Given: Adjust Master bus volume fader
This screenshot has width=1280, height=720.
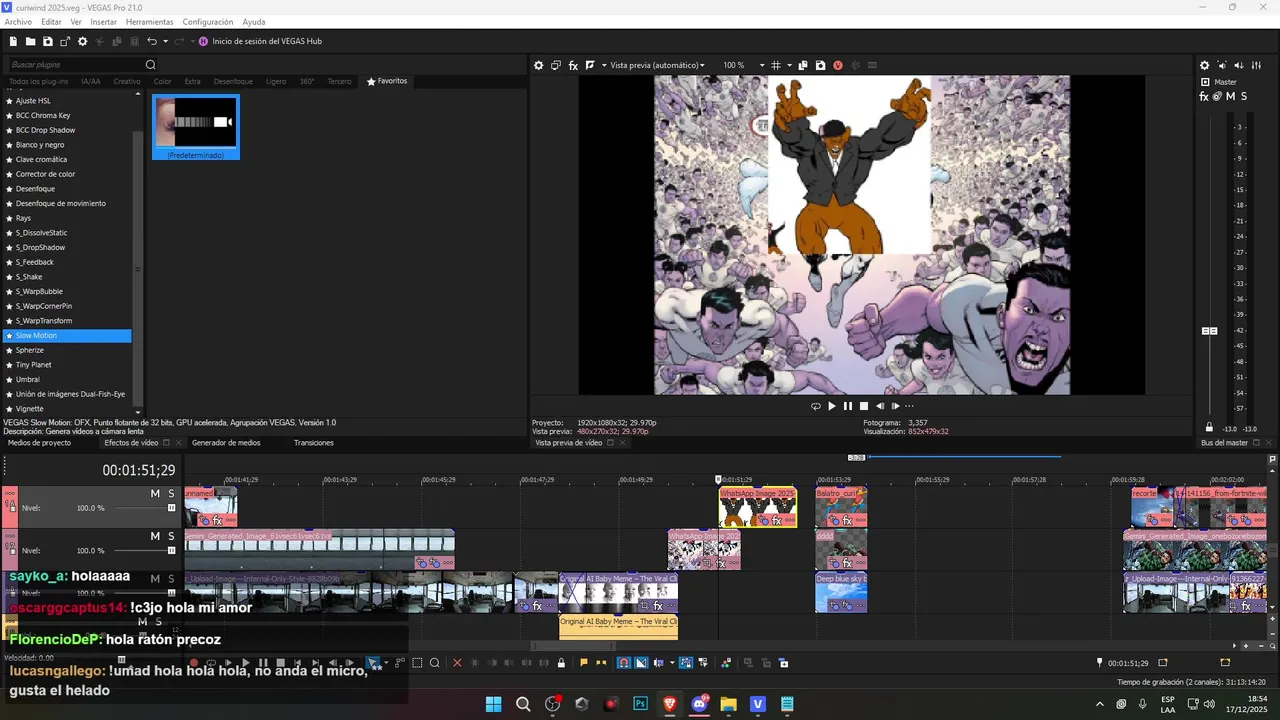Looking at the screenshot, I should pos(1209,331).
